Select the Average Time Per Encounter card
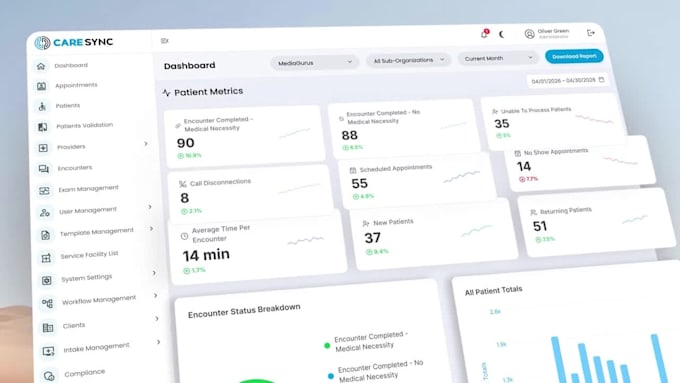 point(258,248)
